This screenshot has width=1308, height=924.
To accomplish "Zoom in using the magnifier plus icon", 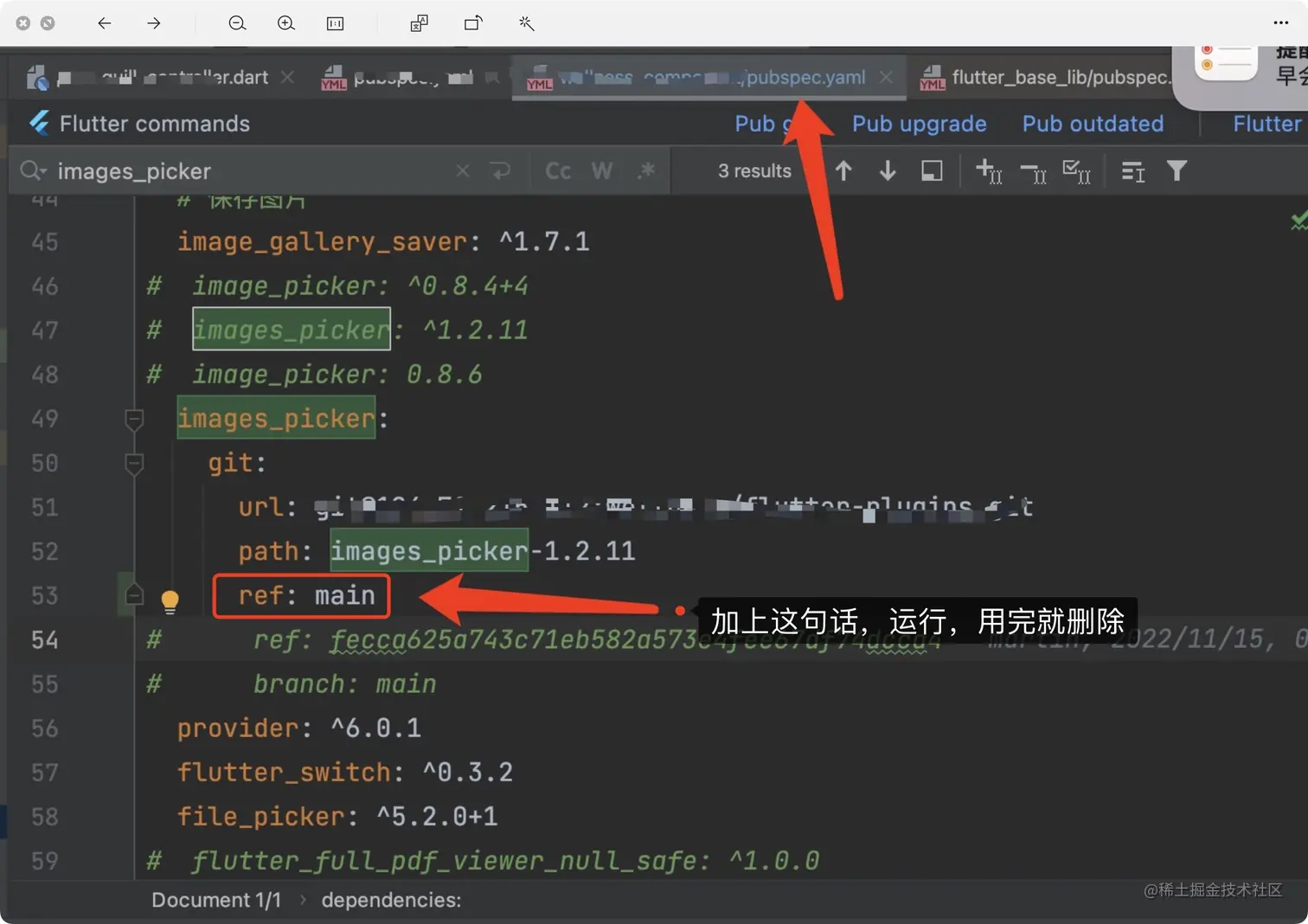I will point(286,23).
